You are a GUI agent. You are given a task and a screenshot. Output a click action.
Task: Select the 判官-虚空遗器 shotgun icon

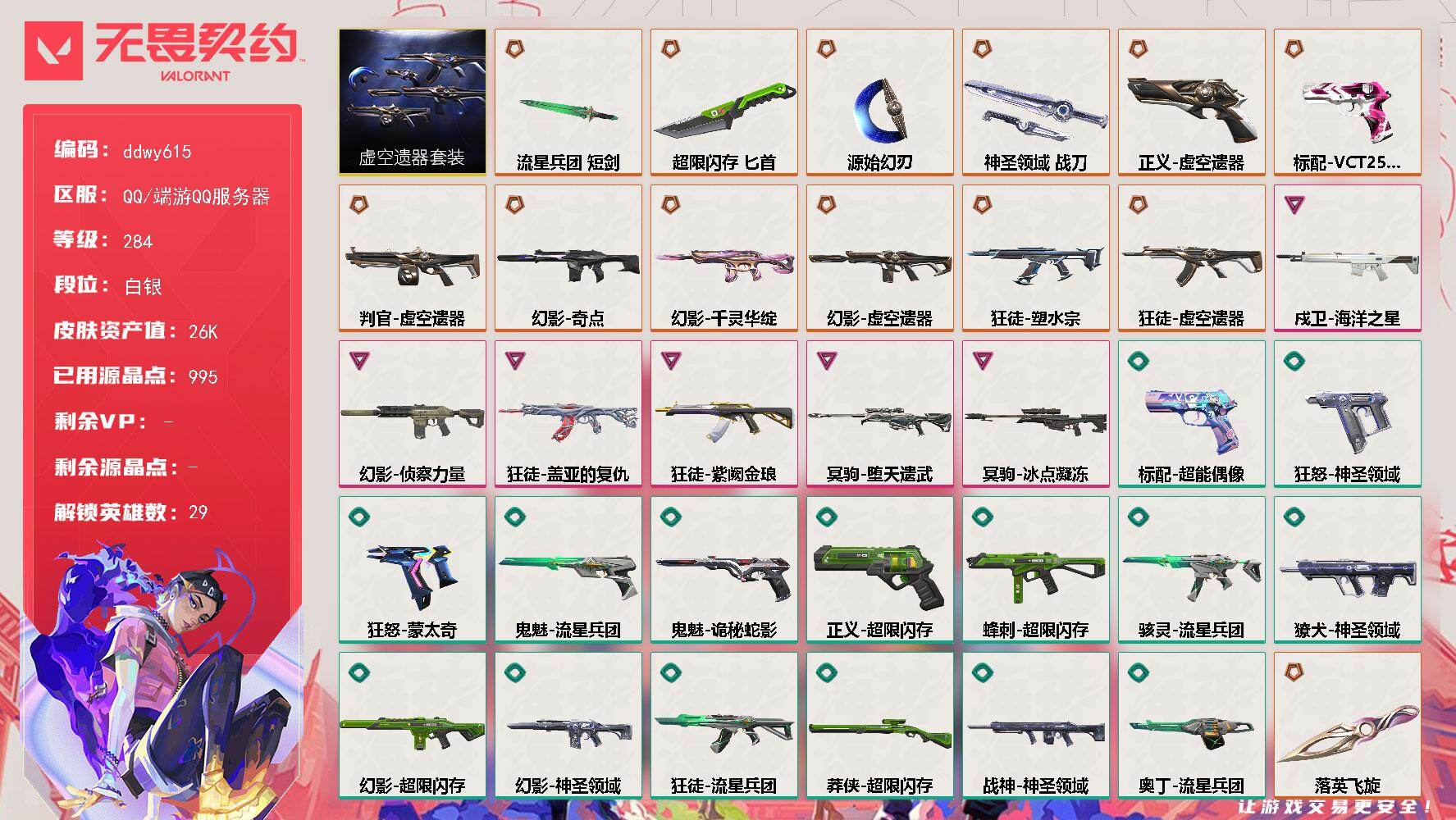pos(412,264)
